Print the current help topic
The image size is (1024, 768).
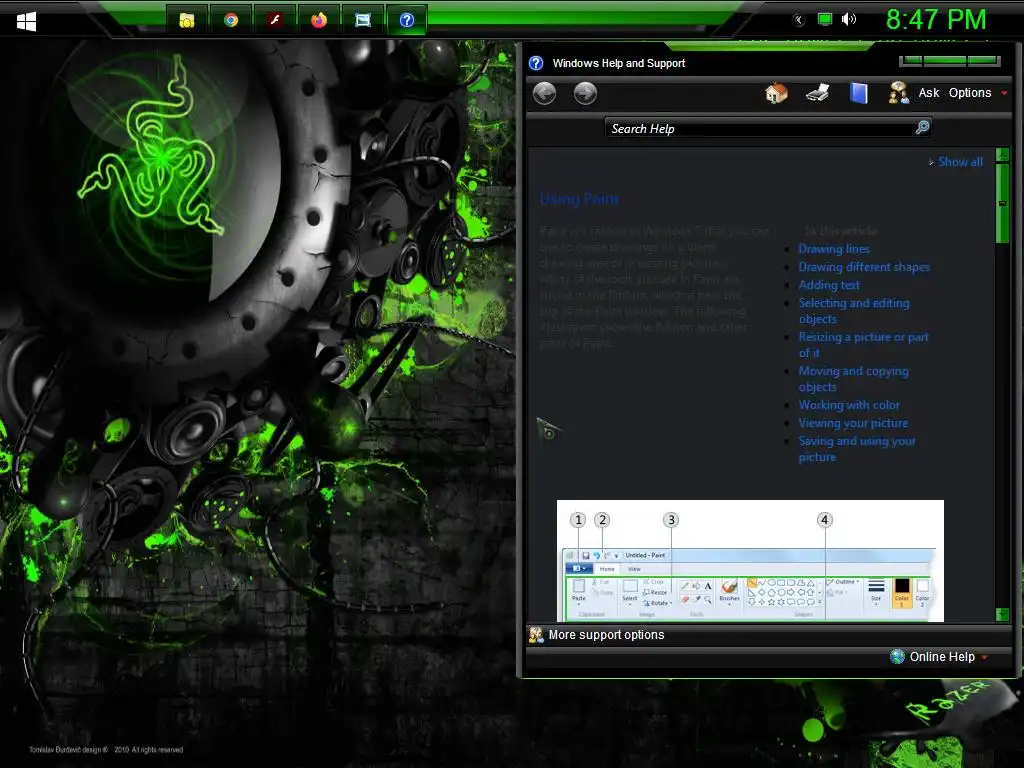(x=817, y=93)
